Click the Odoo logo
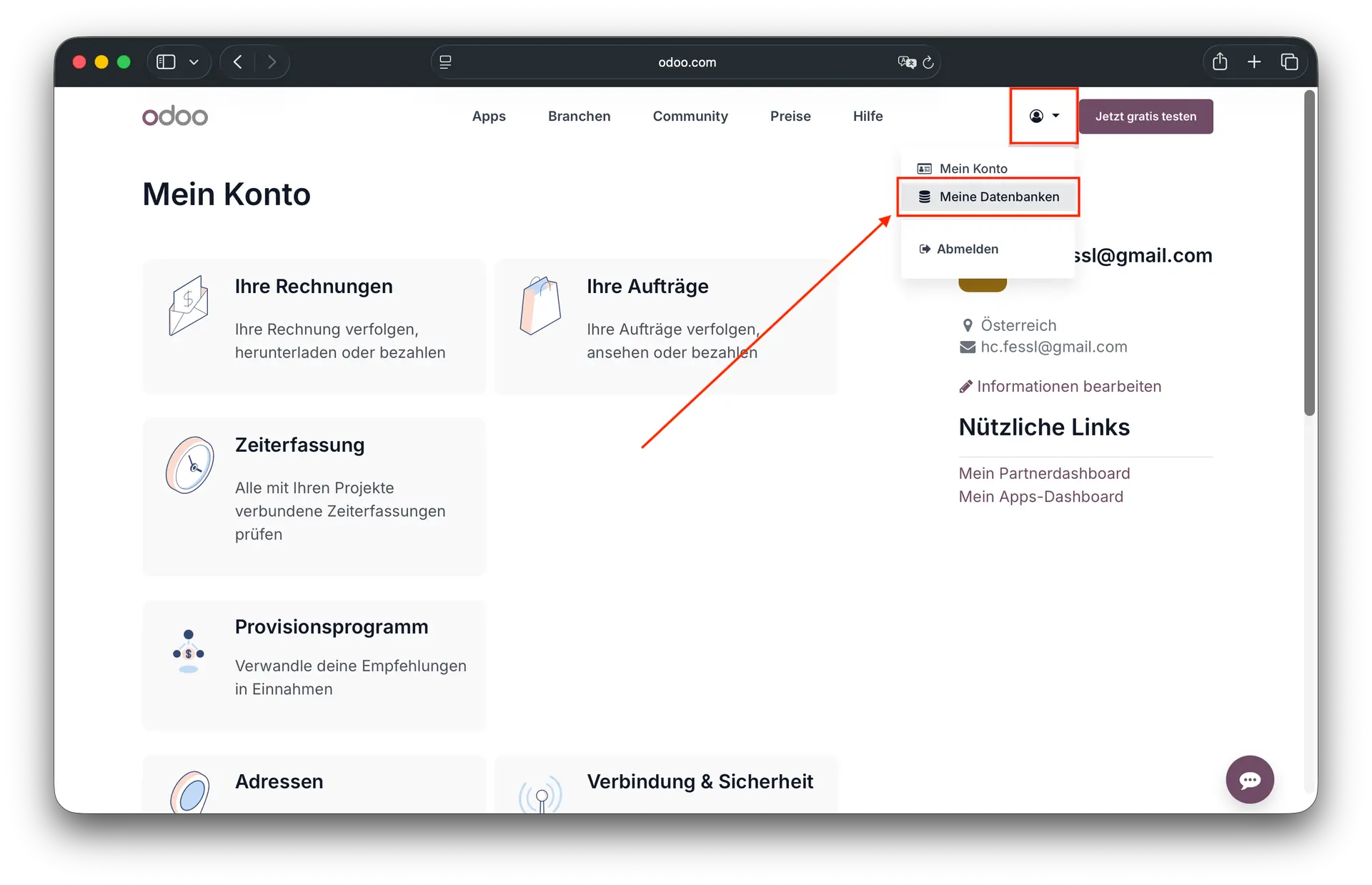The height and width of the screenshot is (885, 1372). 175,116
